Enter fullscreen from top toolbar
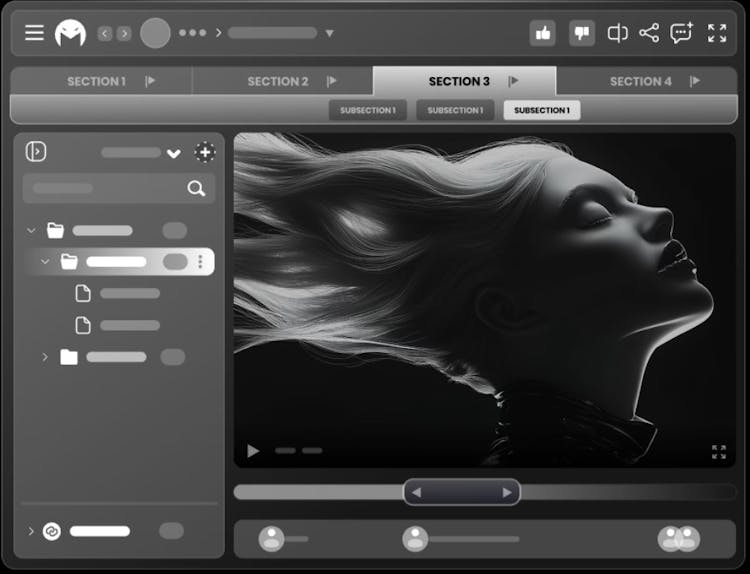 (x=717, y=33)
